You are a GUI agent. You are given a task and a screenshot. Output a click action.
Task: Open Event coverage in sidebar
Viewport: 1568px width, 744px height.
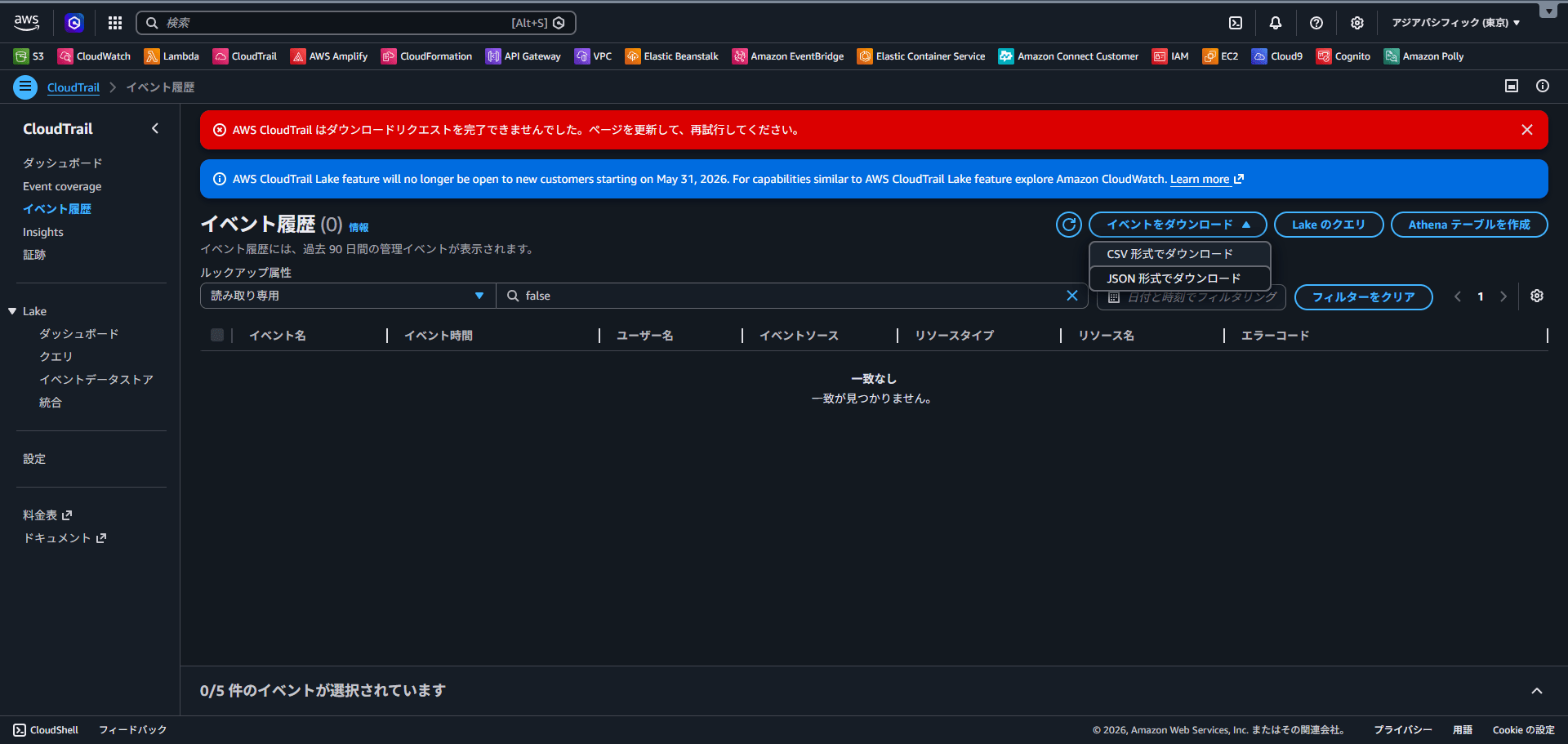tap(62, 186)
